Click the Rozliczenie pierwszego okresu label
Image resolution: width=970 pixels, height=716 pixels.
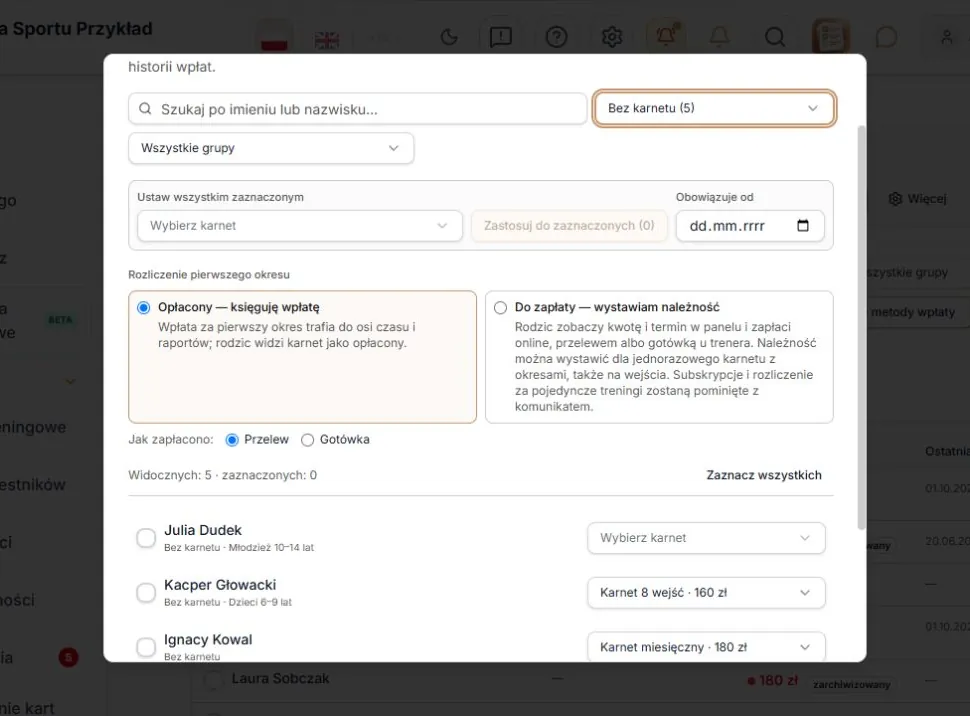[209, 274]
